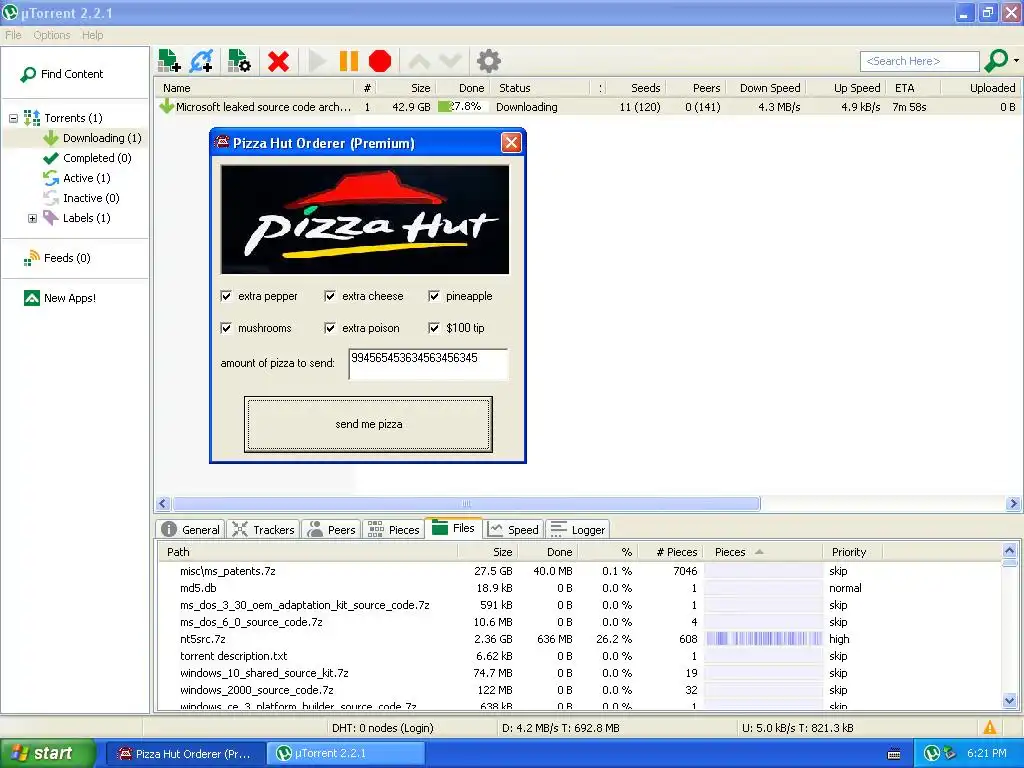Click amount of pizza to send field

coord(428,364)
